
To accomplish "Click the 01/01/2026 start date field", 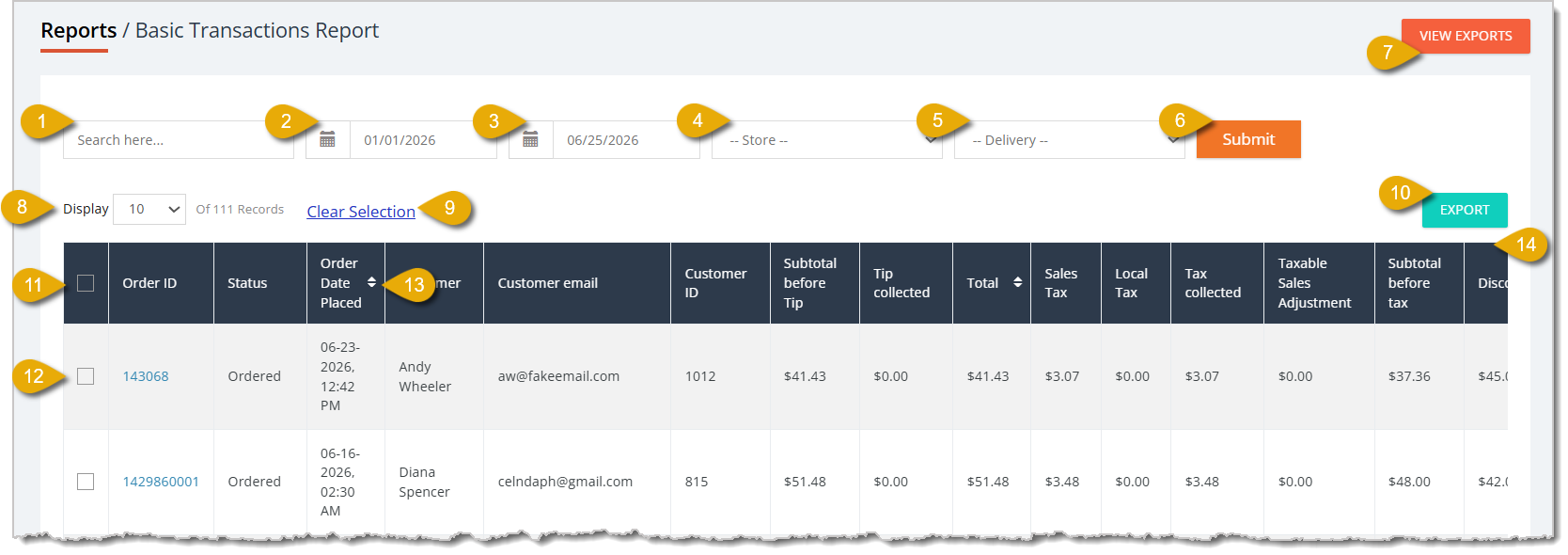I will 423,140.
